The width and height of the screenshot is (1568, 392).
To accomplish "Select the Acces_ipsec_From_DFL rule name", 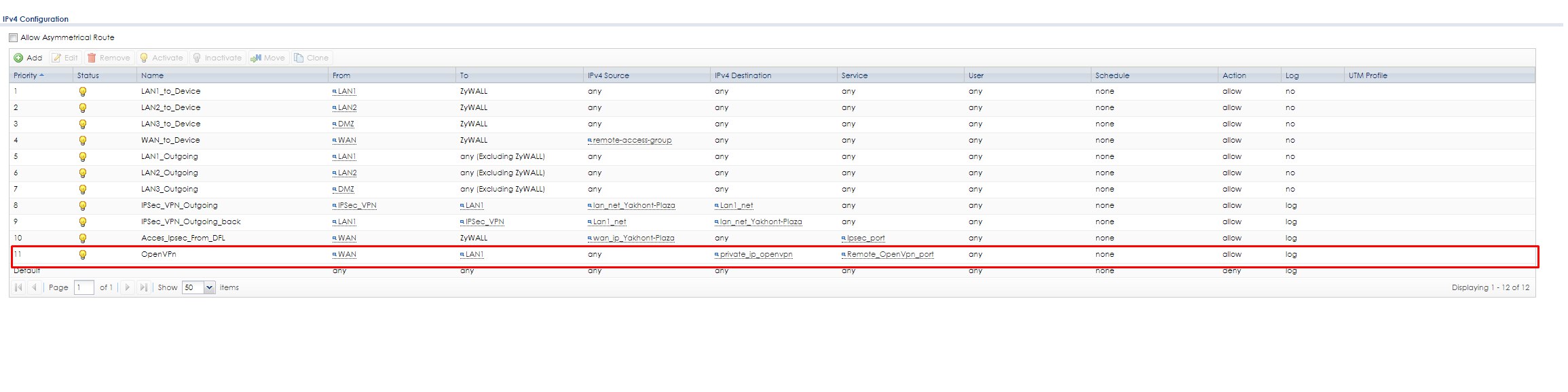I will [183, 238].
